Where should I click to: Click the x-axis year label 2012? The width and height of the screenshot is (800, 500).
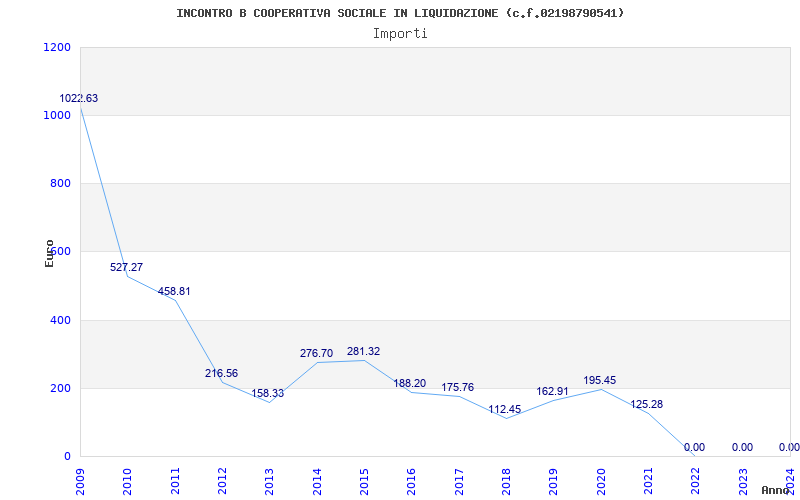[222, 481]
